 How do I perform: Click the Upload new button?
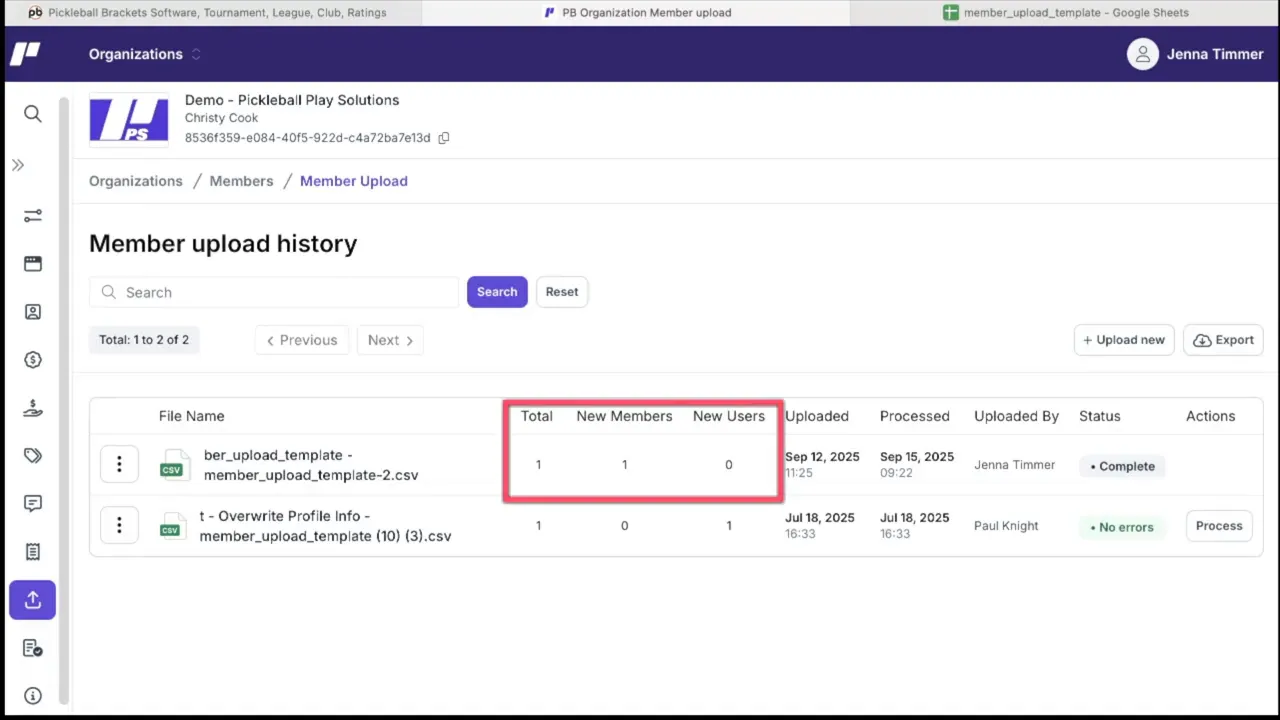point(1123,339)
